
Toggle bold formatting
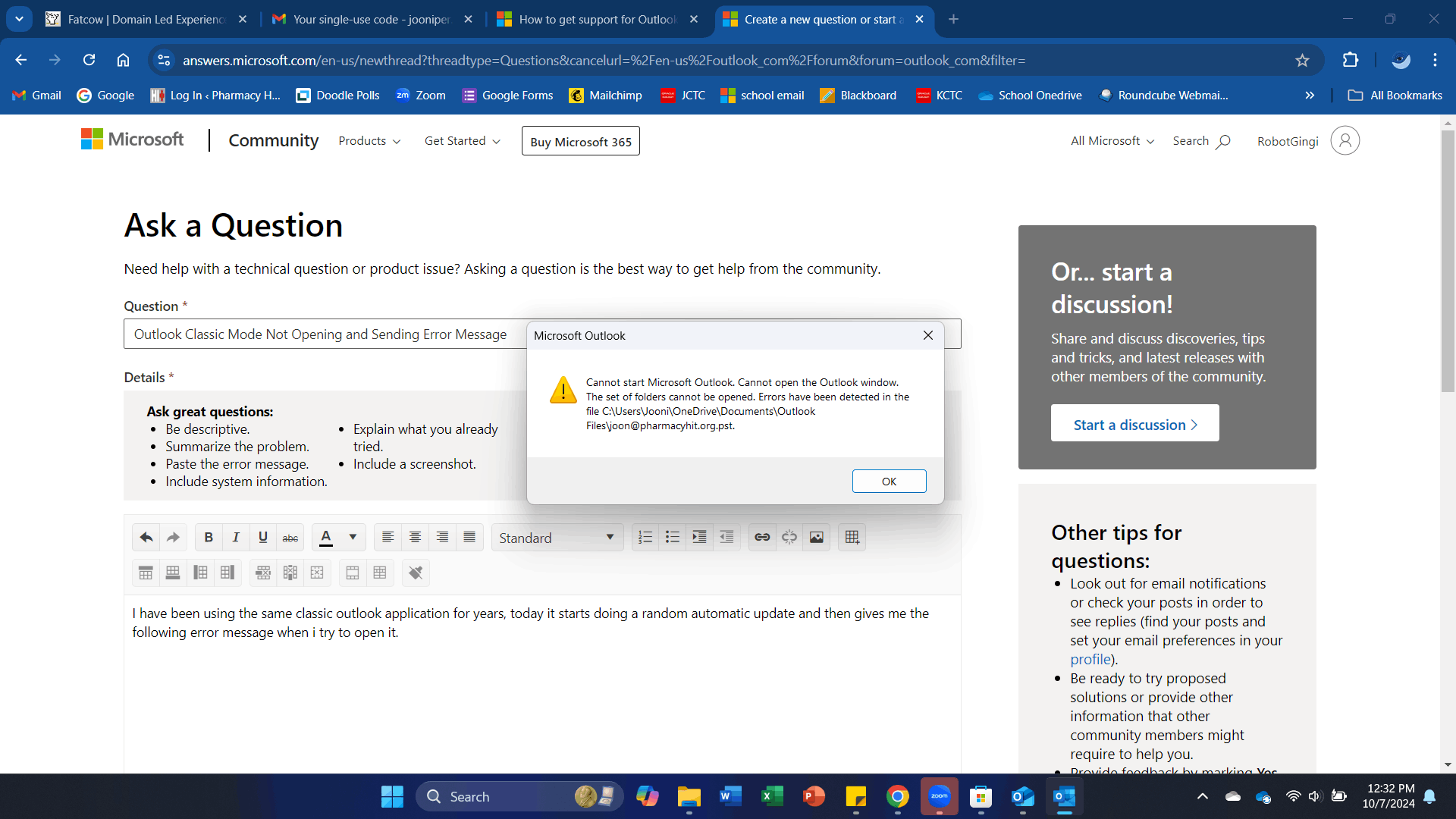click(209, 538)
